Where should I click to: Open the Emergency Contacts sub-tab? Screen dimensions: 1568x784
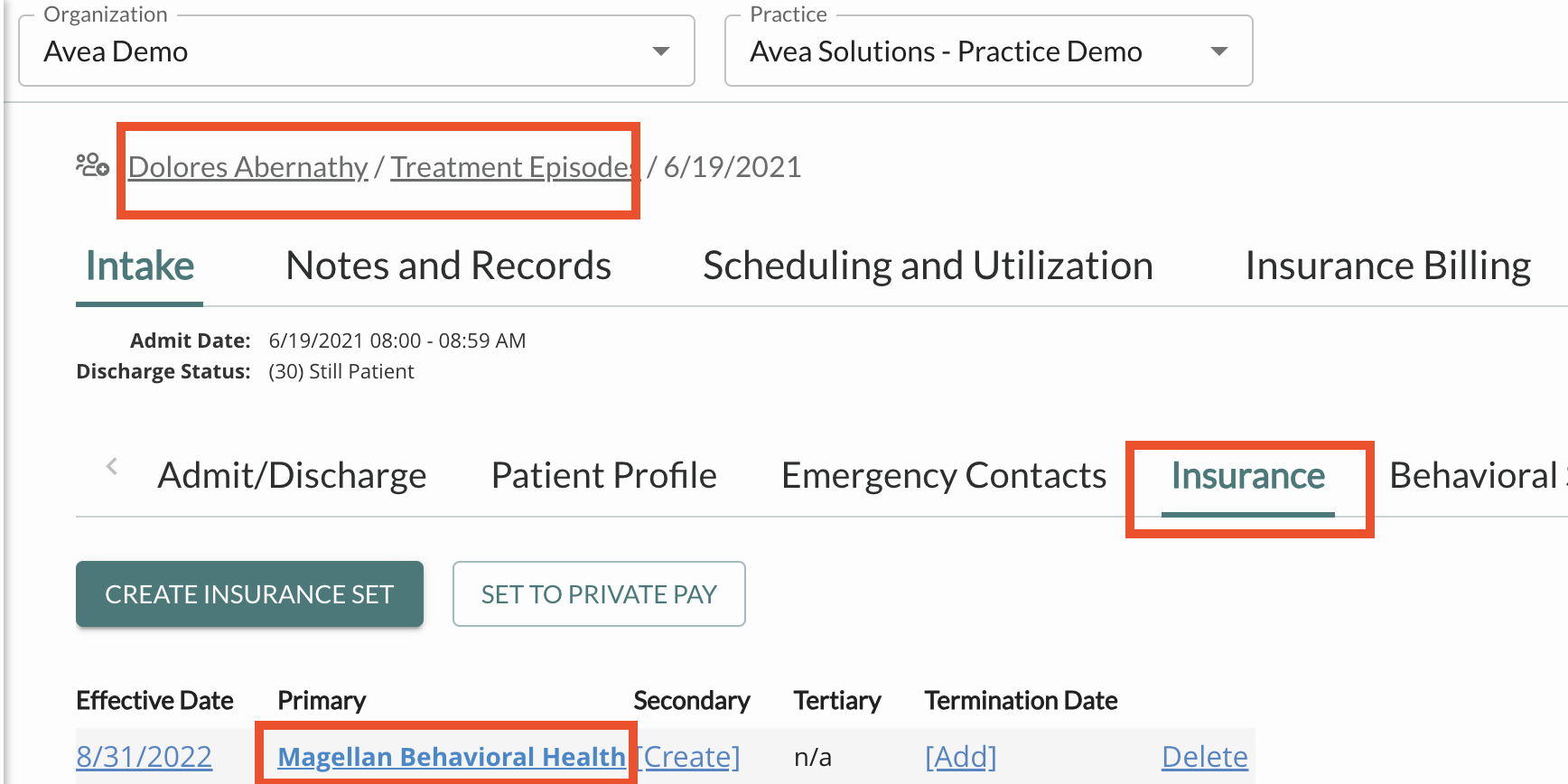coord(943,474)
